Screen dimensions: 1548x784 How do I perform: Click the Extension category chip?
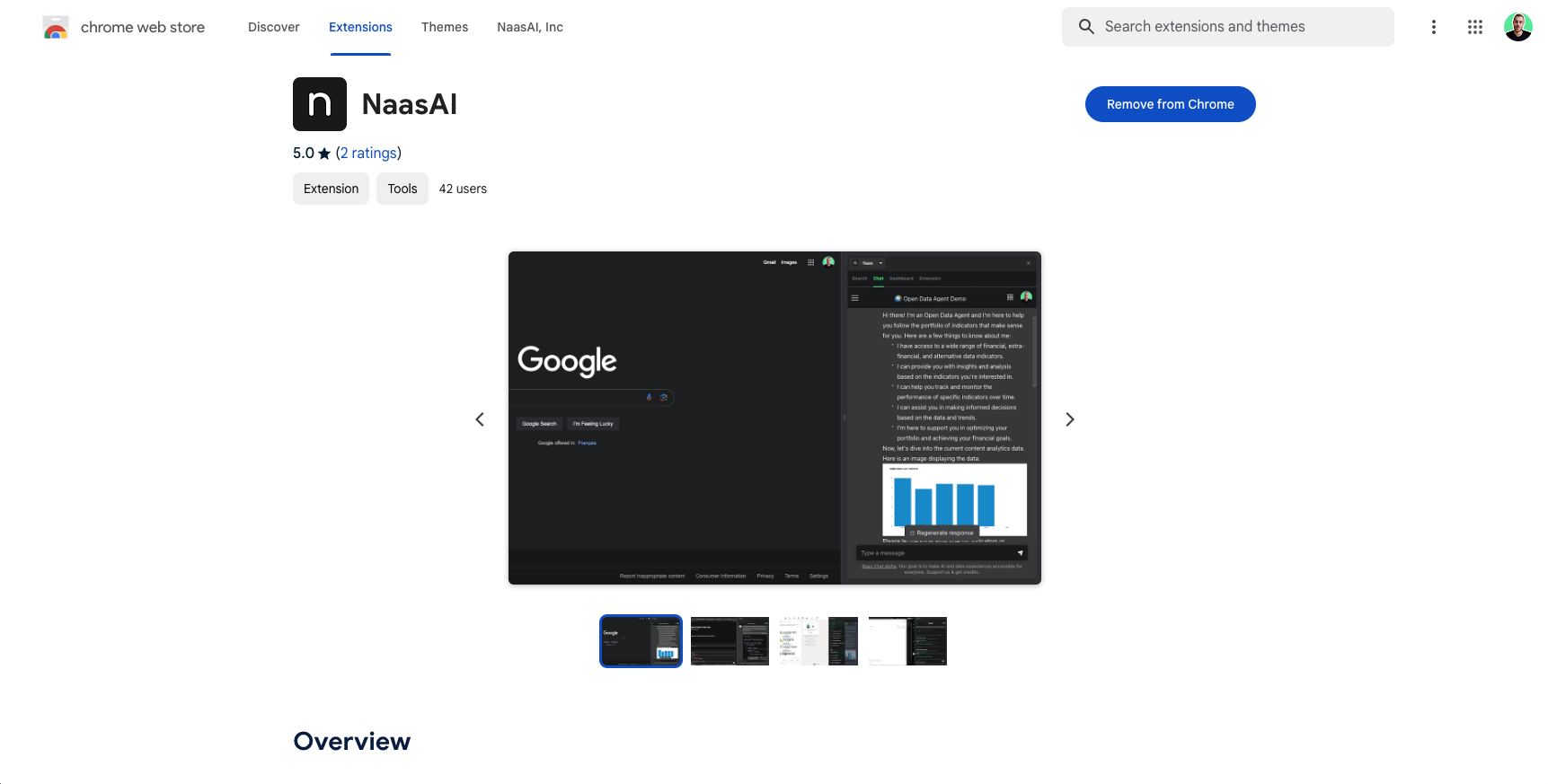331,189
